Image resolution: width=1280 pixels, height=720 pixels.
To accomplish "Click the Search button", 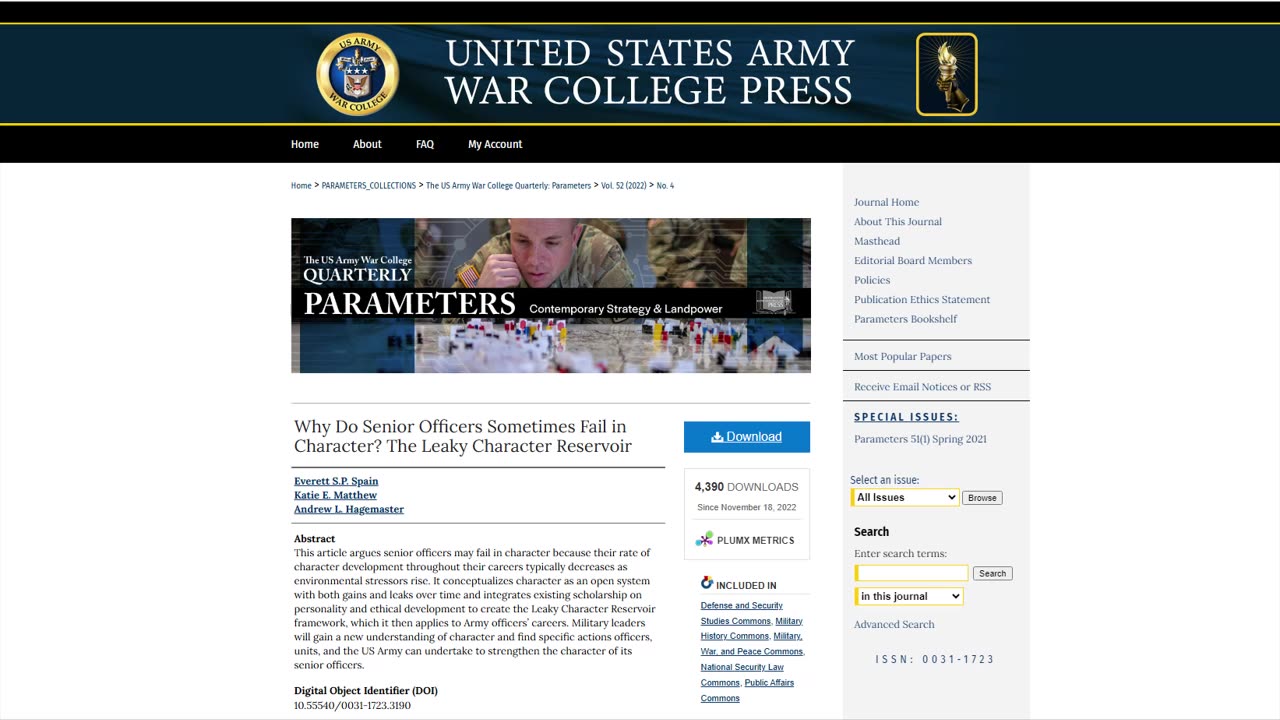I will (x=992, y=574).
